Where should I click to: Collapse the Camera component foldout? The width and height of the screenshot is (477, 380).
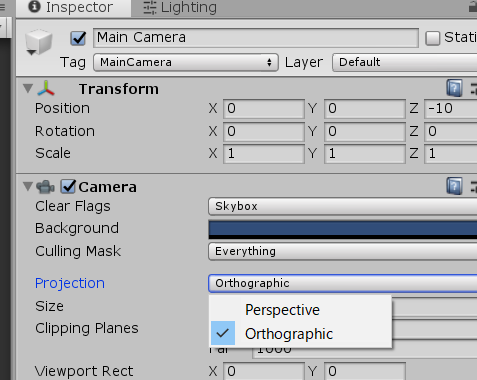(28, 186)
